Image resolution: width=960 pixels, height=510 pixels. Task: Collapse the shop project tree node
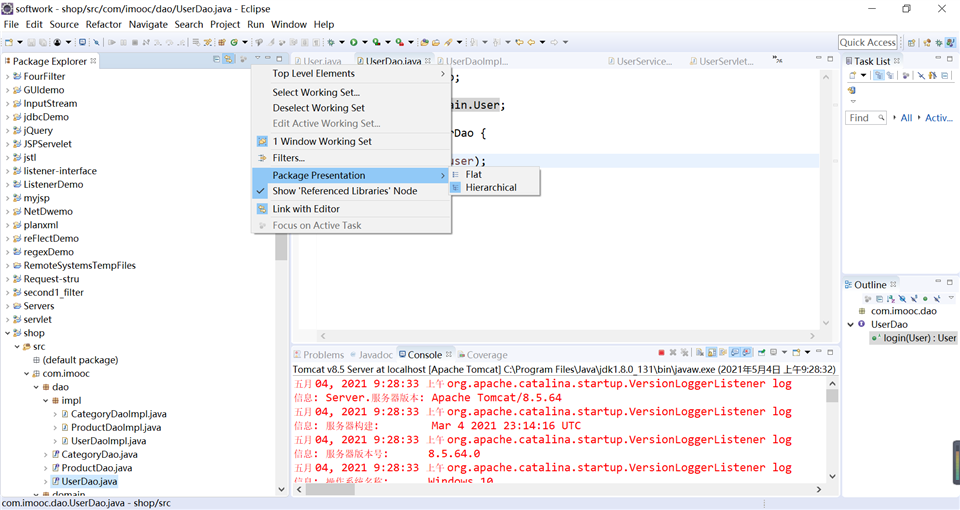coord(8,333)
